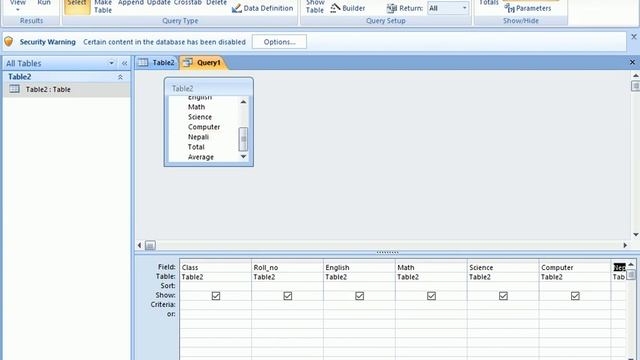
Task: Uncheck Show box for Class column
Action: (216, 296)
